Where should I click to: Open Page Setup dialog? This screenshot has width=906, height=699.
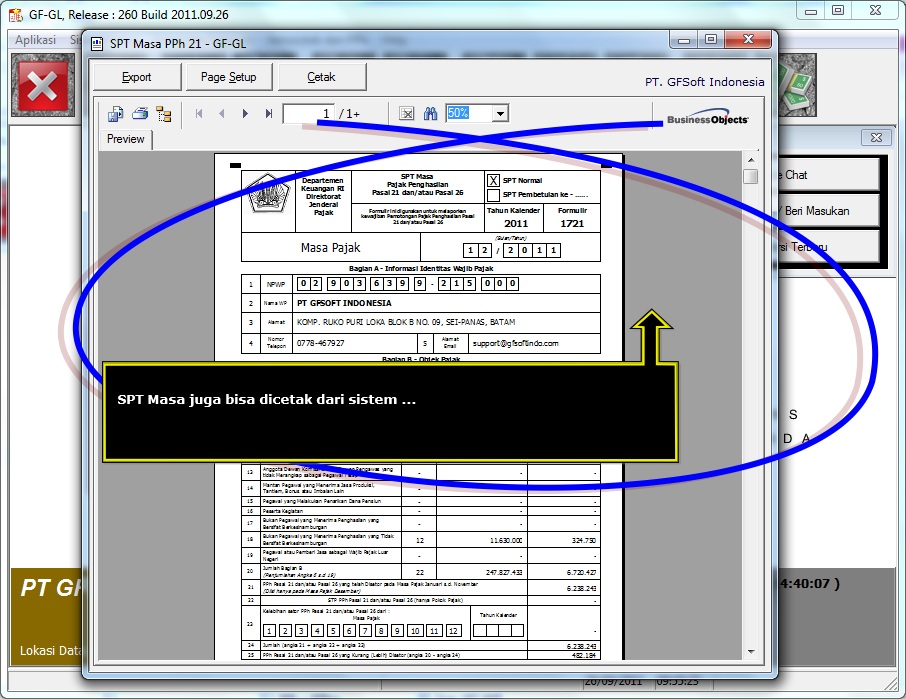click(x=229, y=77)
